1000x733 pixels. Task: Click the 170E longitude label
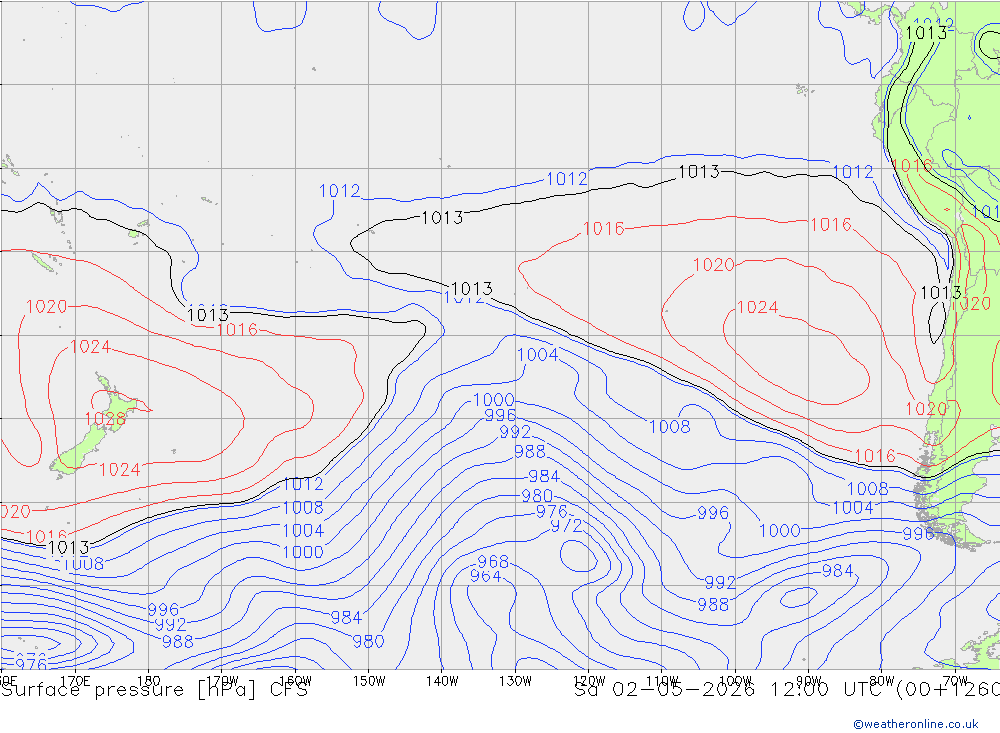[75, 681]
